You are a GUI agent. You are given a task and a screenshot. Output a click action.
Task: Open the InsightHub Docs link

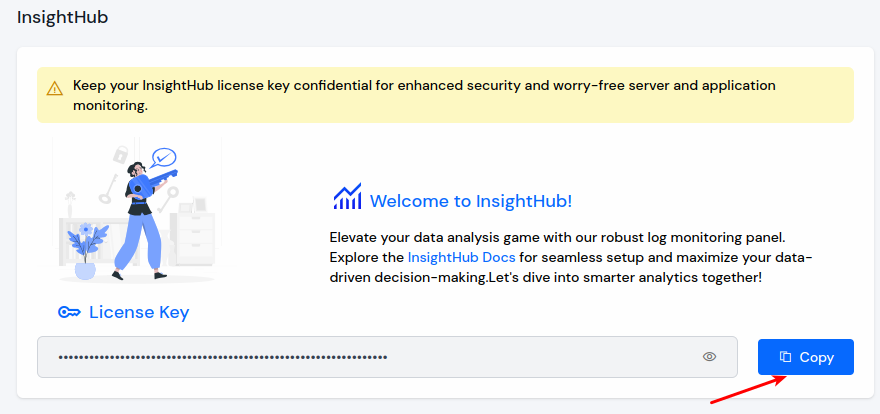461,257
